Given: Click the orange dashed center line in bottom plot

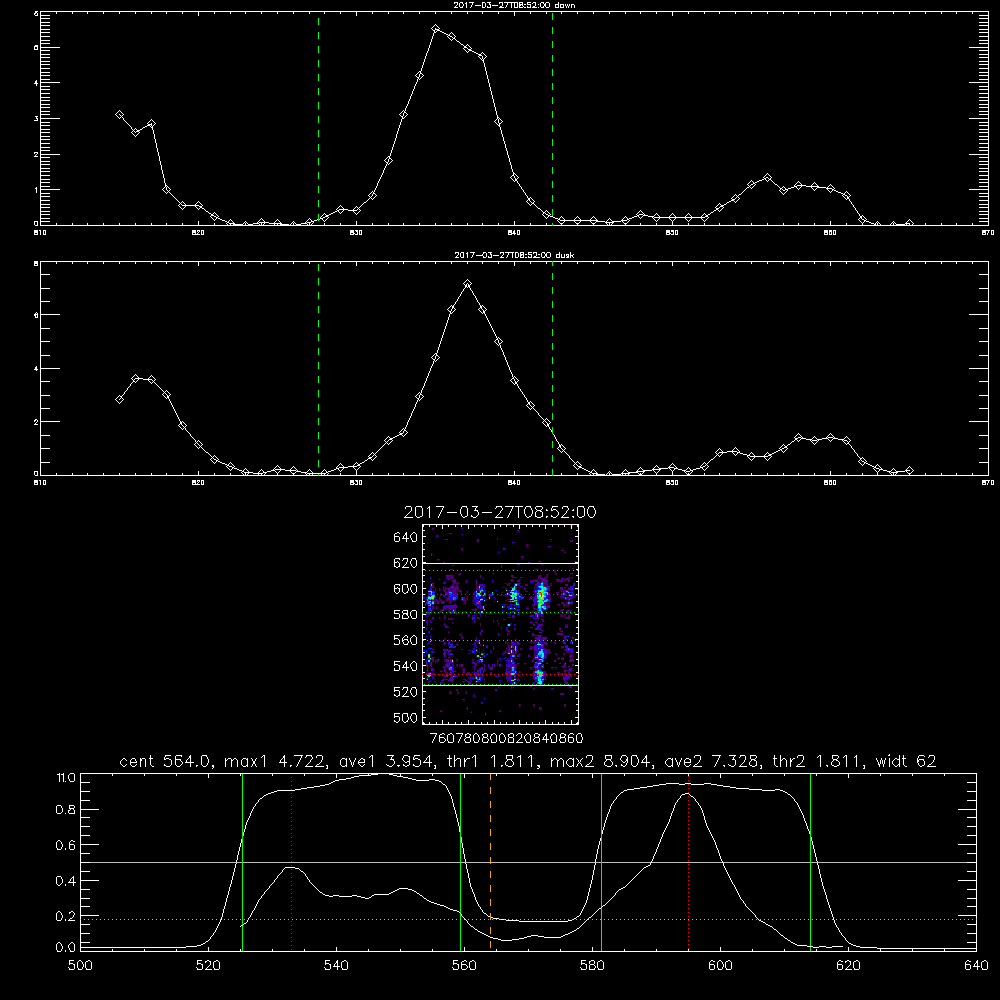Looking at the screenshot, I should click(x=490, y=861).
